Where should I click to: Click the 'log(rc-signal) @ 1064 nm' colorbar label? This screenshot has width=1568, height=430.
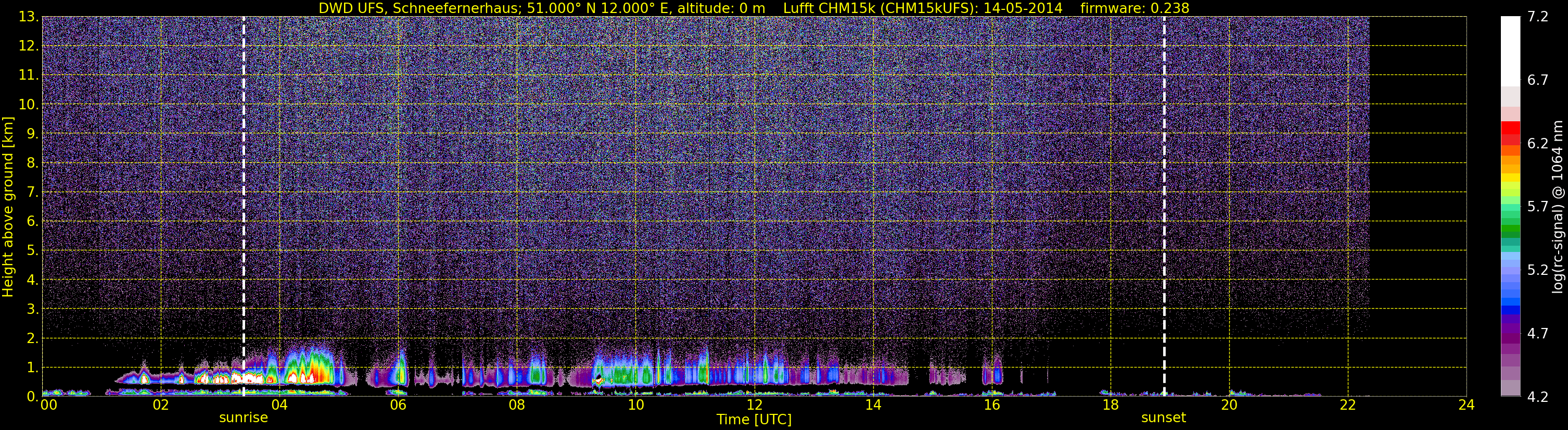coord(1557,207)
